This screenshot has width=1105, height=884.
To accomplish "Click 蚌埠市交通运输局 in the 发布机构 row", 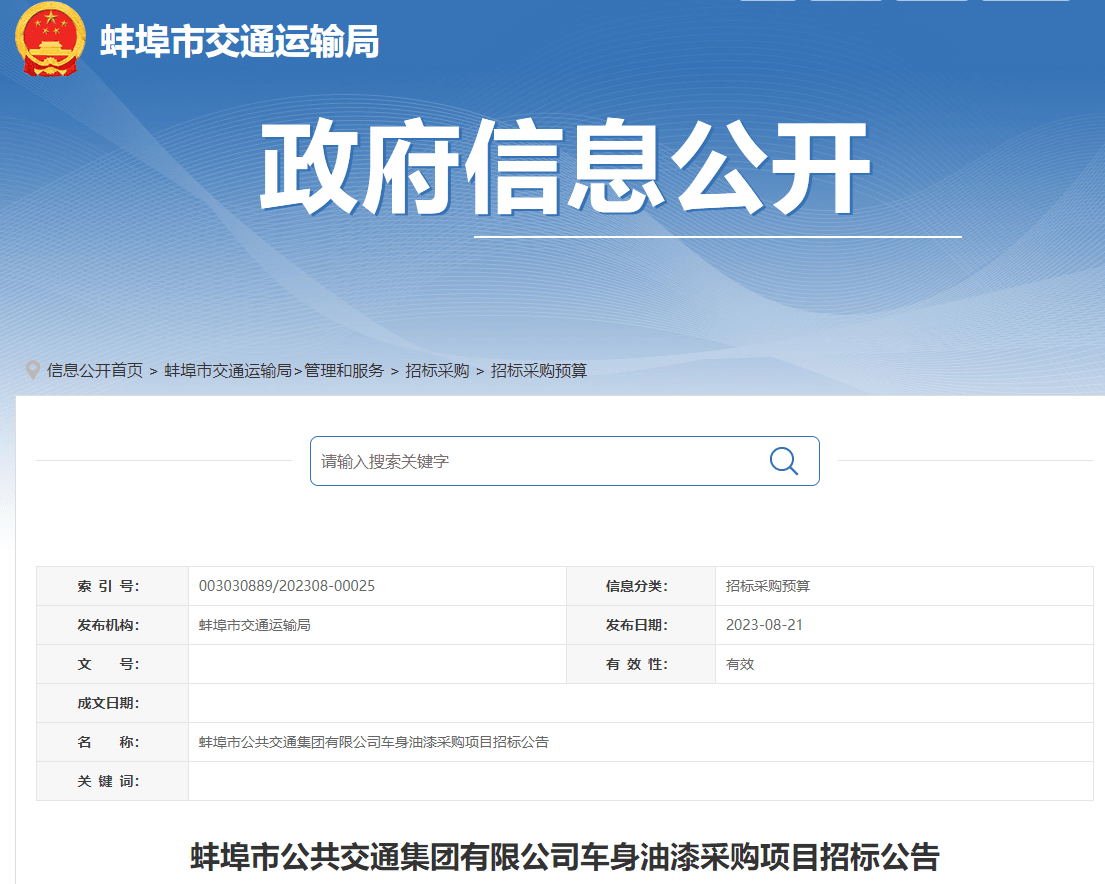I will [x=255, y=625].
